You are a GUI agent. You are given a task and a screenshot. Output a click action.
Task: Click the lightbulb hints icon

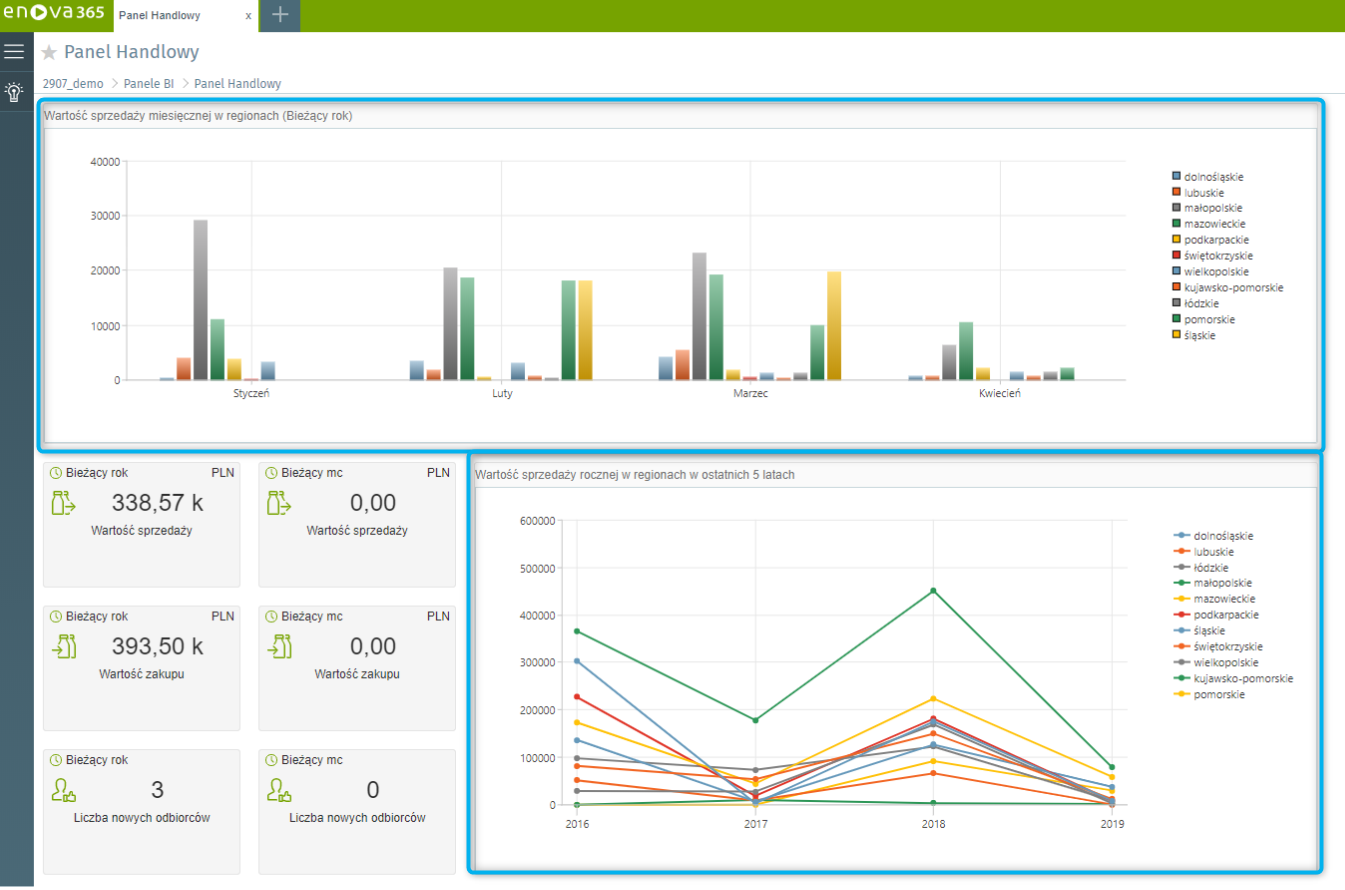click(x=14, y=92)
